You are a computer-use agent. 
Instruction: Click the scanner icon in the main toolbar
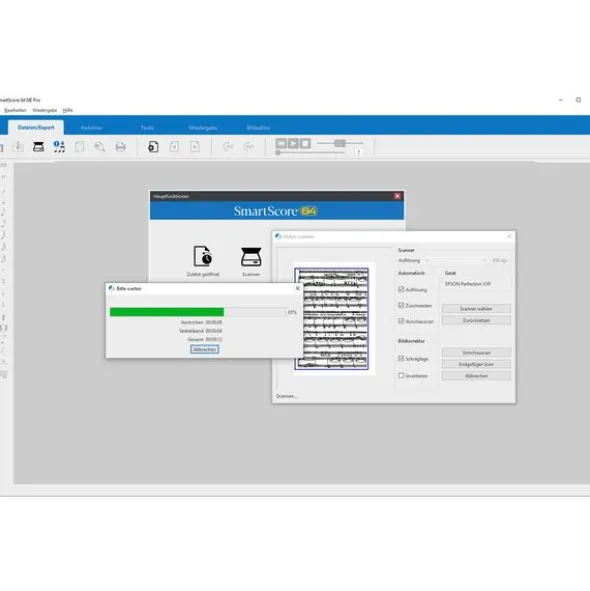[x=38, y=147]
